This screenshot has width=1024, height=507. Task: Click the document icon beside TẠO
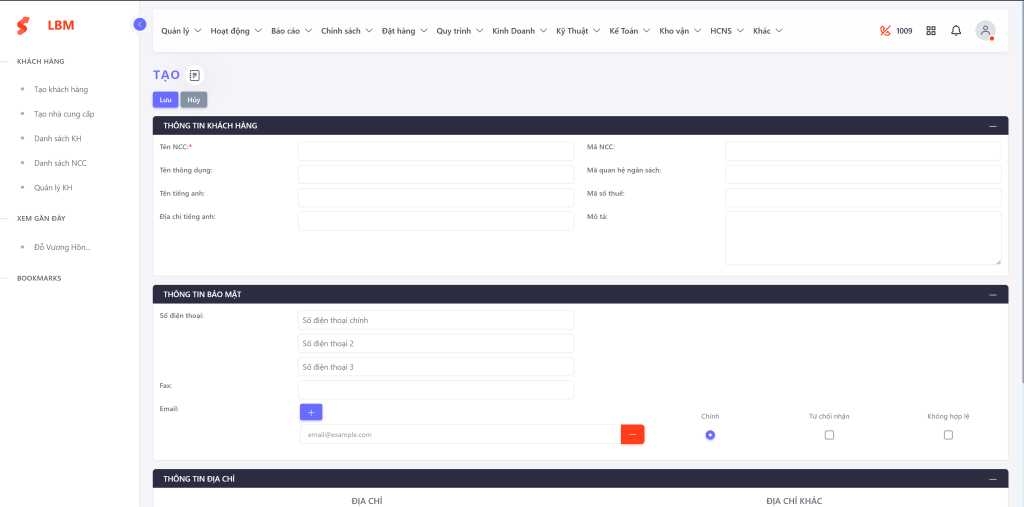(195, 75)
